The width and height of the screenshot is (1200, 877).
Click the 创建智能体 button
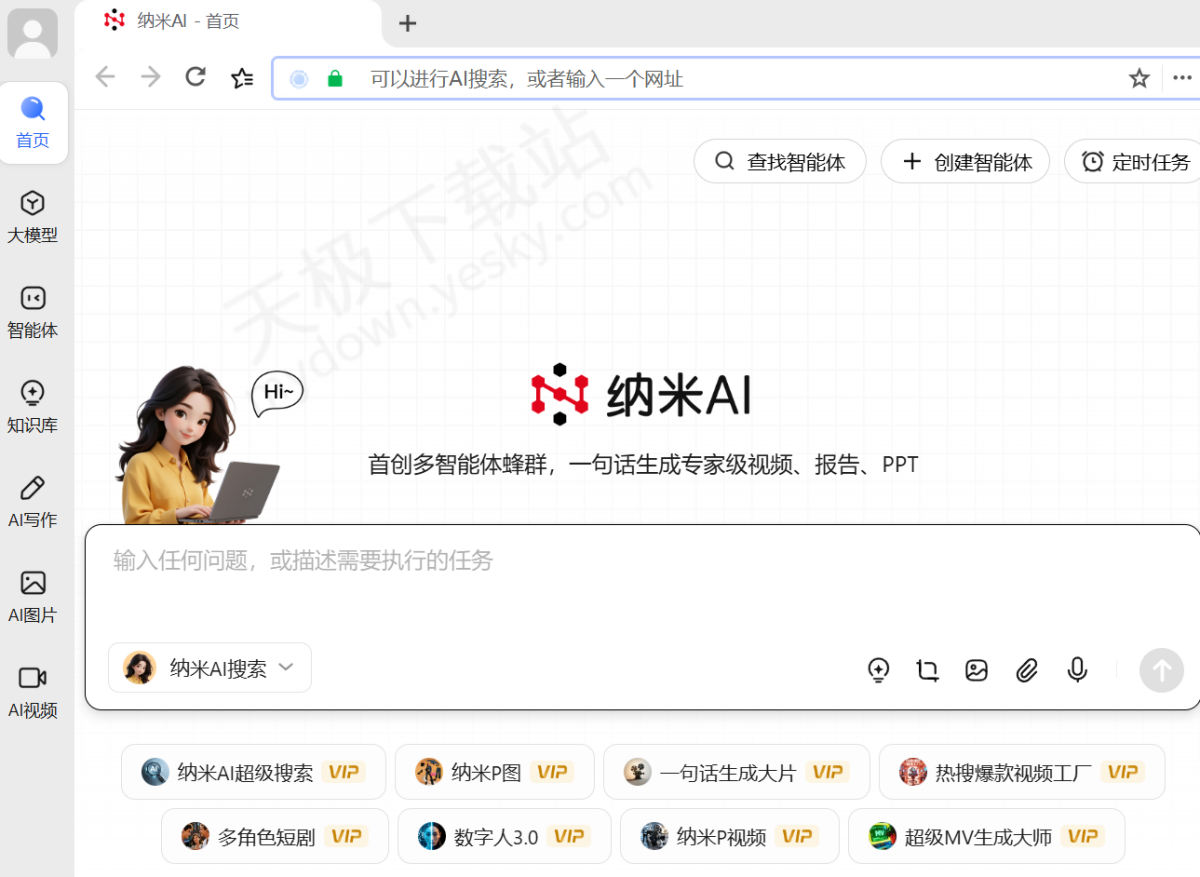(965, 162)
